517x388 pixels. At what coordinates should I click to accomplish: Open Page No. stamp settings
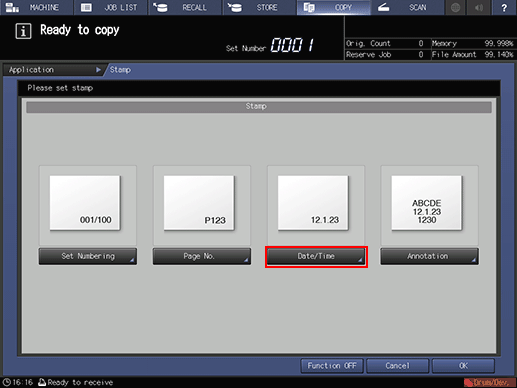click(202, 256)
